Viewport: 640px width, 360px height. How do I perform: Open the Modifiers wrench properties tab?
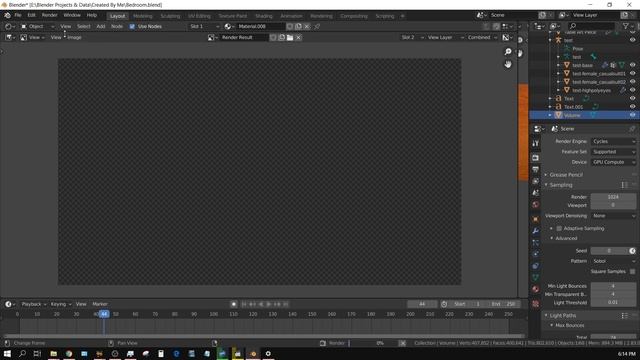(536, 231)
